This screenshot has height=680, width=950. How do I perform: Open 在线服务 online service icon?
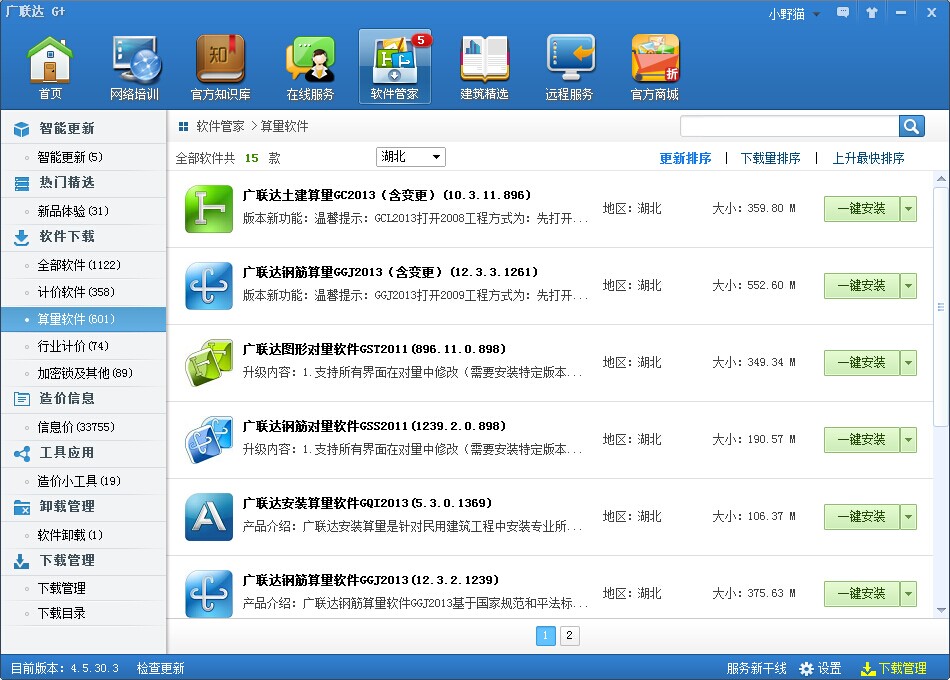pos(310,68)
